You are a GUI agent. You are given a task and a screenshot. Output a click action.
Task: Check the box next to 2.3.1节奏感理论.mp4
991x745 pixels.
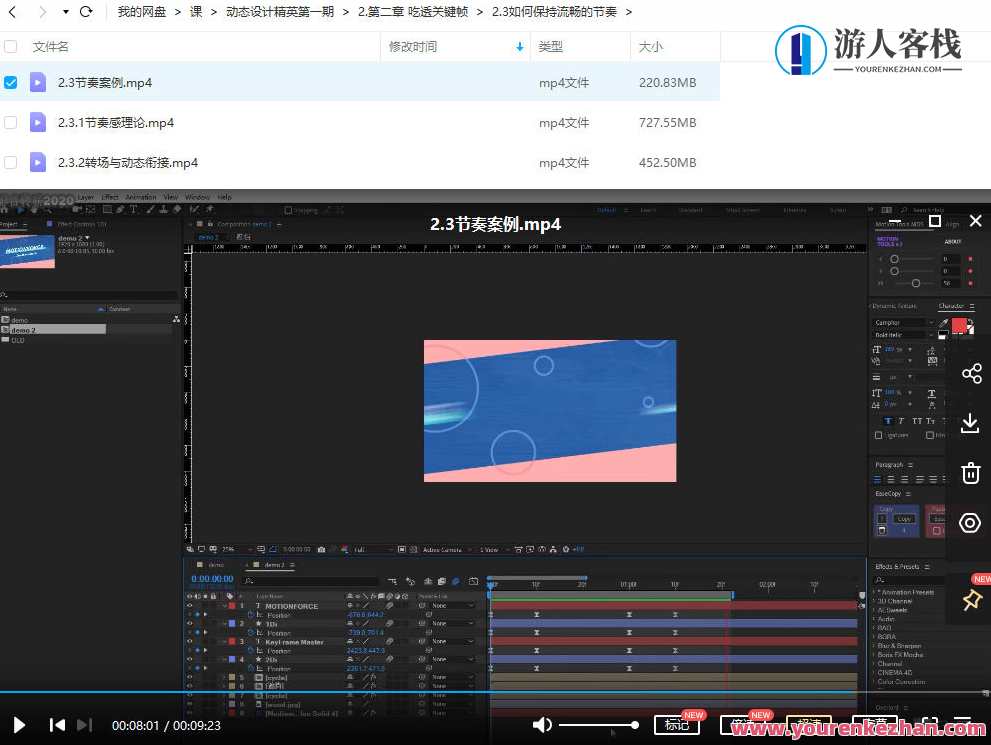click(10, 122)
